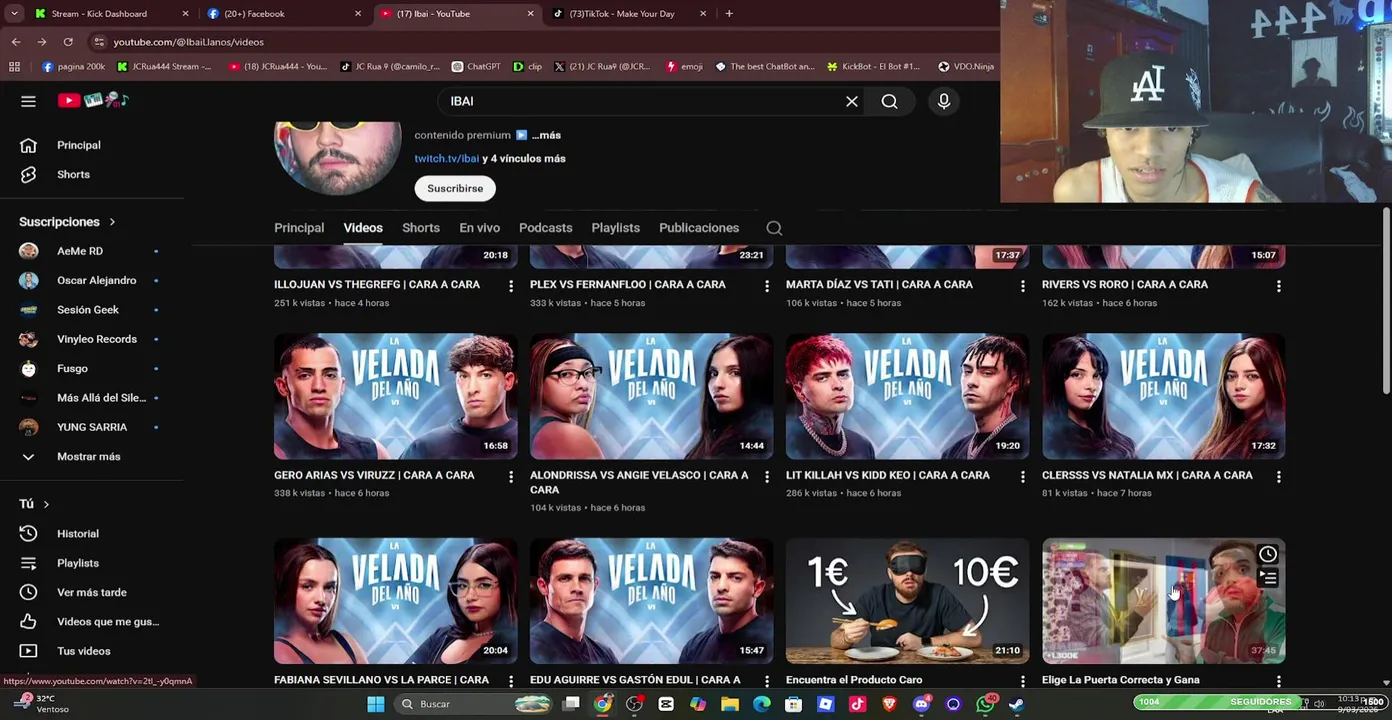Open Vinyleo Records subscription channel
Screen dimensions: 1392x720
pos(97,339)
